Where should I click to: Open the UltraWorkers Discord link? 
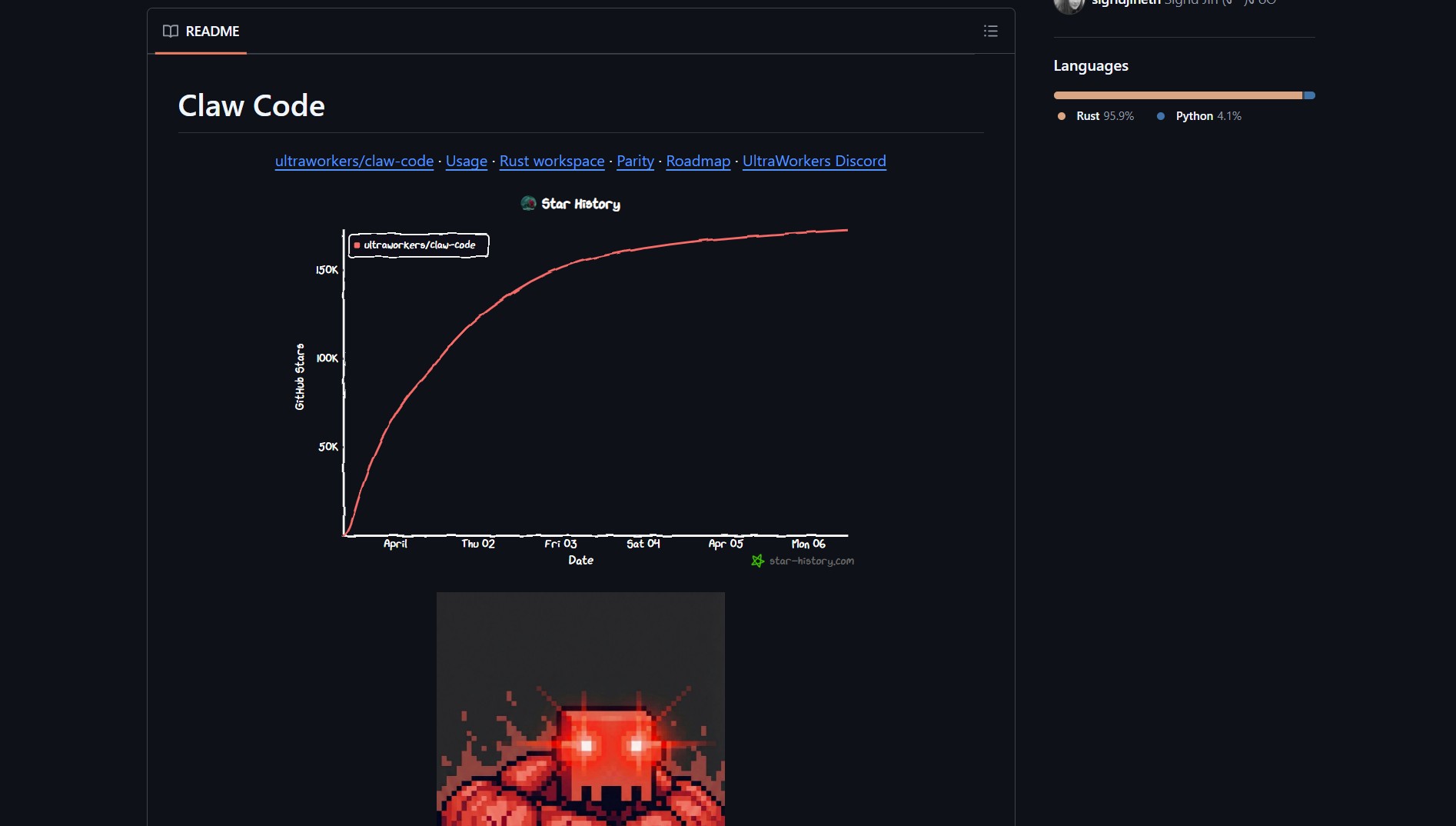tap(813, 161)
